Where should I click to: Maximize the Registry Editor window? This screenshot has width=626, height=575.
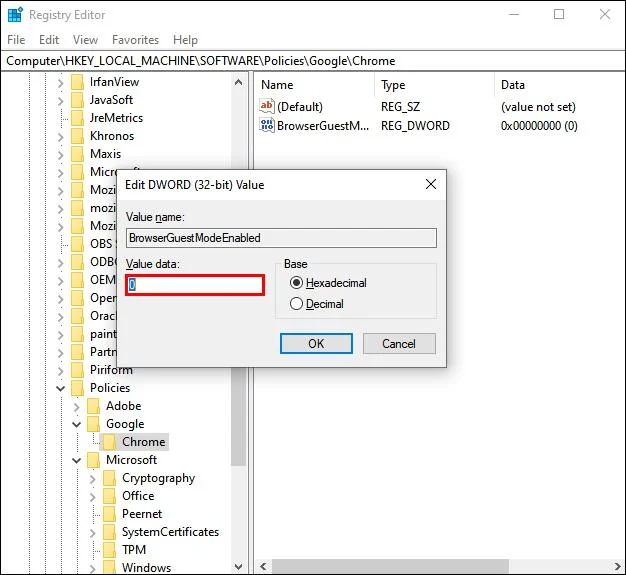tap(559, 14)
